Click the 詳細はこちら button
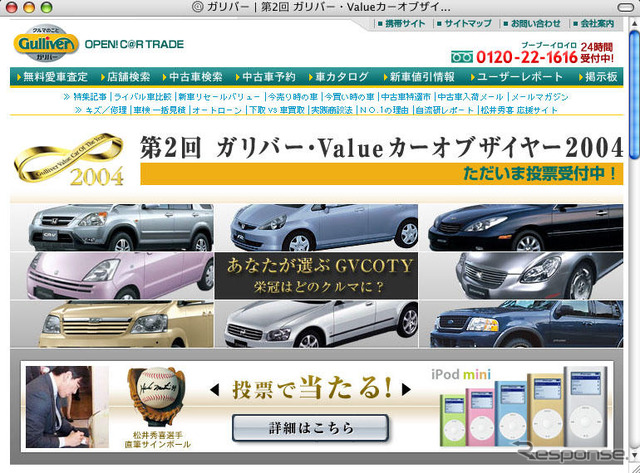This screenshot has width=640, height=473. click(x=310, y=428)
